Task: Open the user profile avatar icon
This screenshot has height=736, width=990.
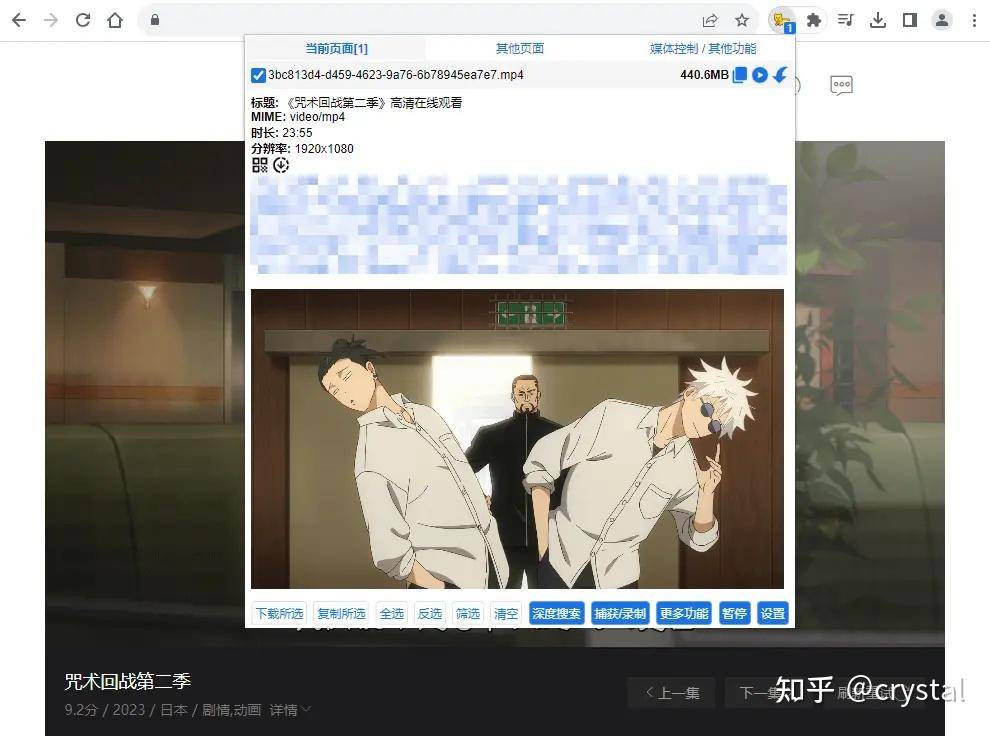Action: click(x=941, y=20)
